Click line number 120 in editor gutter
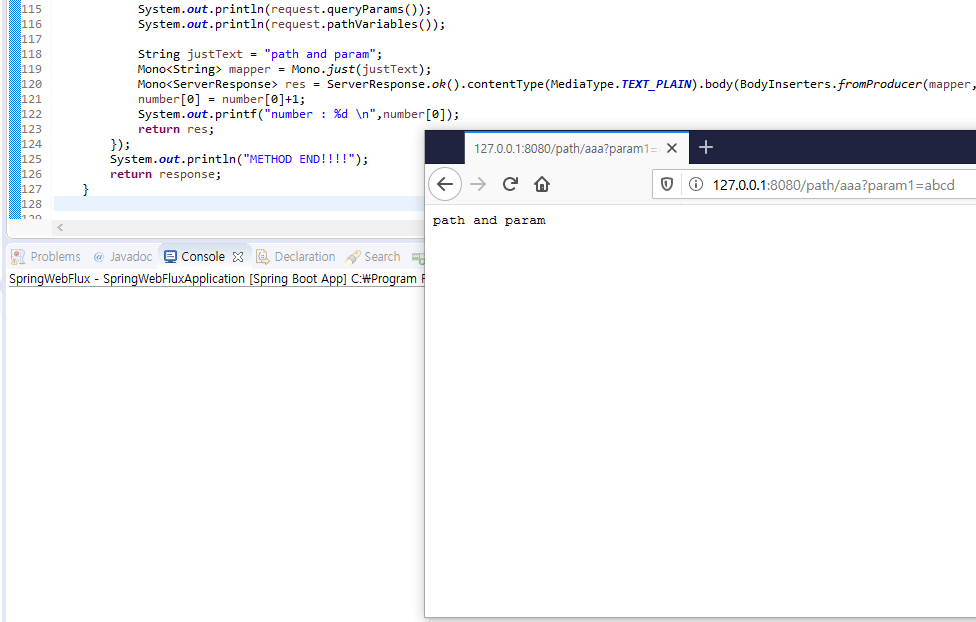The height and width of the screenshot is (622, 976). pos(32,84)
